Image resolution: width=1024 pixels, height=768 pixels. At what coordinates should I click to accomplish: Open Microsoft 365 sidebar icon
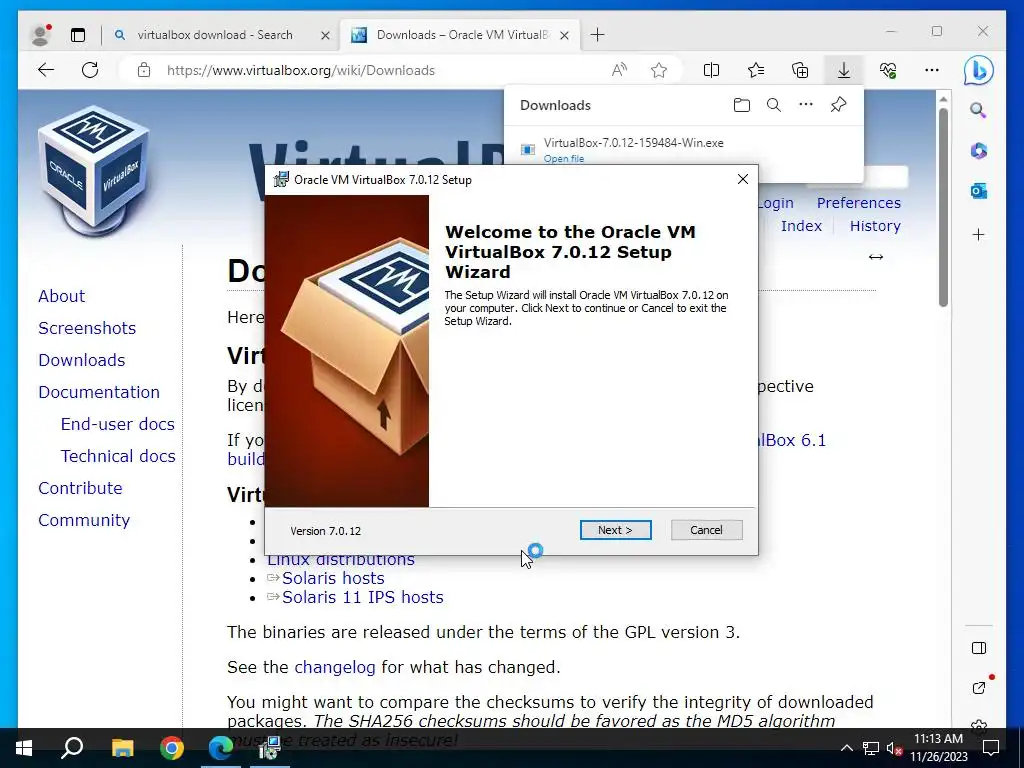978,151
